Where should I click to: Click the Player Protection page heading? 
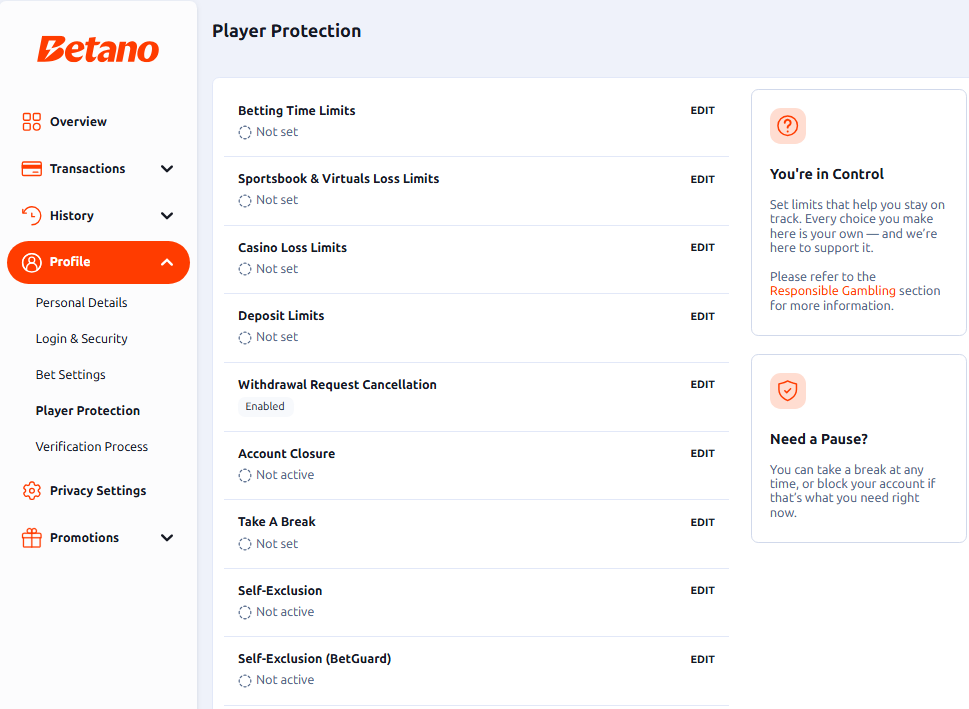pyautogui.click(x=287, y=31)
